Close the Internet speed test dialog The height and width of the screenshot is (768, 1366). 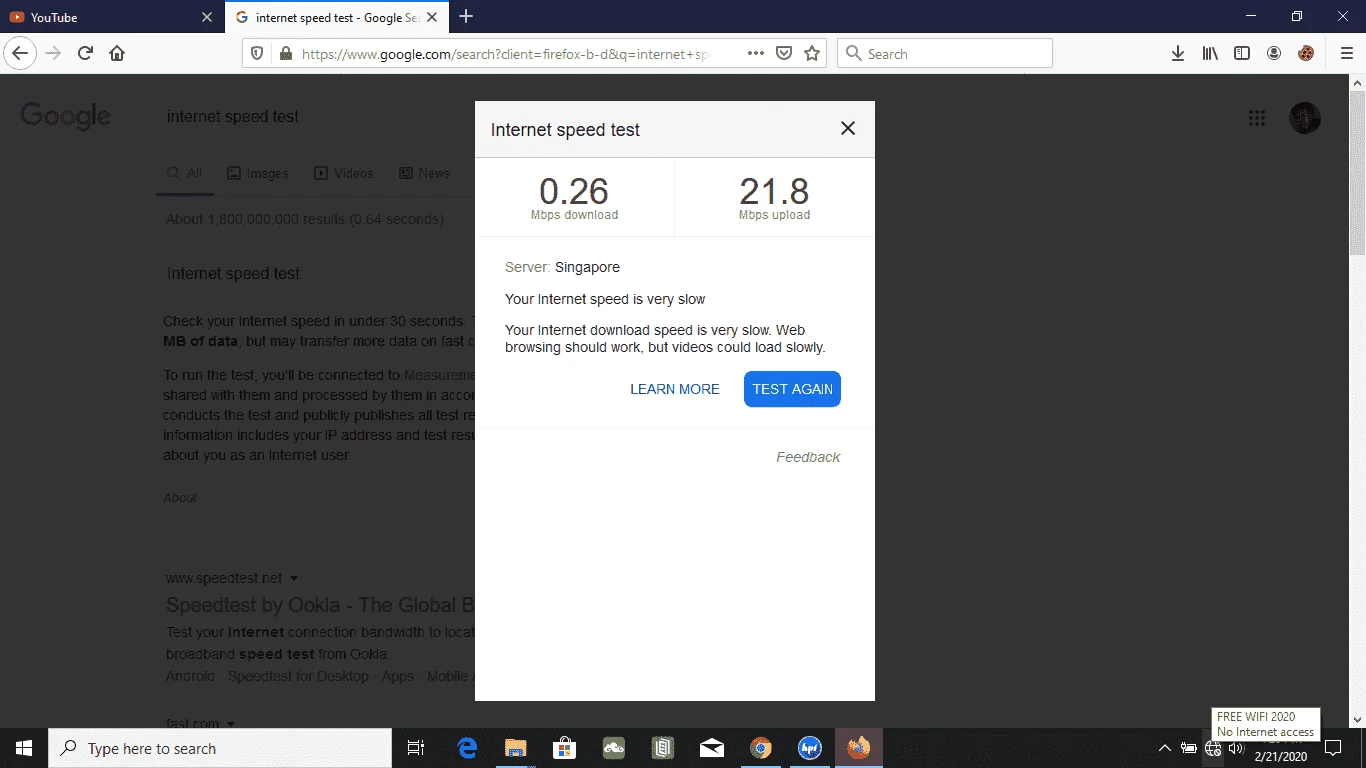848,128
